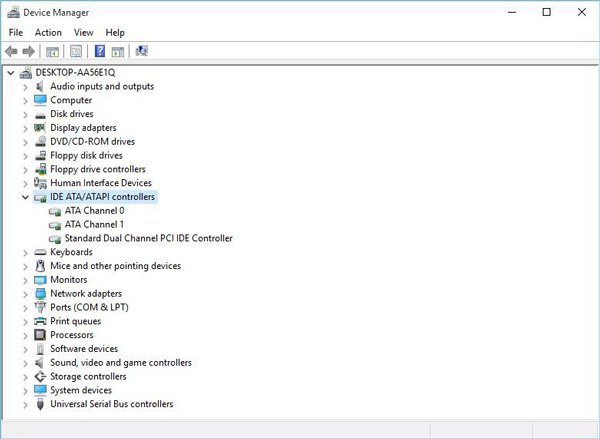Viewport: 600px width, 439px height.
Task: Select the ATA Channel 1 entry
Action: [94, 224]
